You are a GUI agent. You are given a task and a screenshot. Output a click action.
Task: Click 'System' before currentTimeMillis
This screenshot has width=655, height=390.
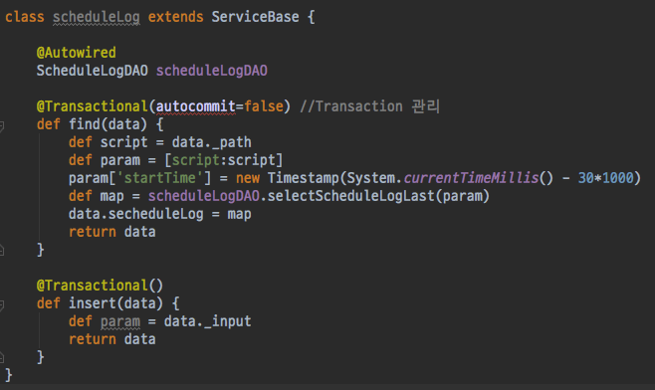(x=371, y=178)
